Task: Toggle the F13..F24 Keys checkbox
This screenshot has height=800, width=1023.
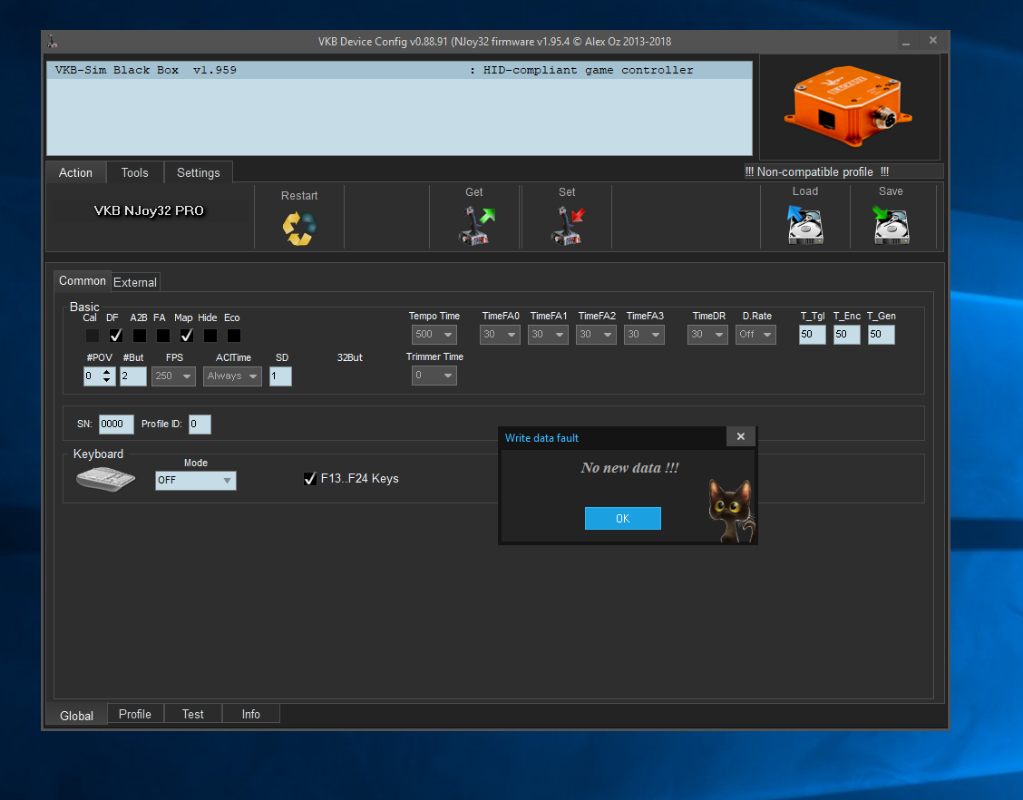Action: coord(310,479)
